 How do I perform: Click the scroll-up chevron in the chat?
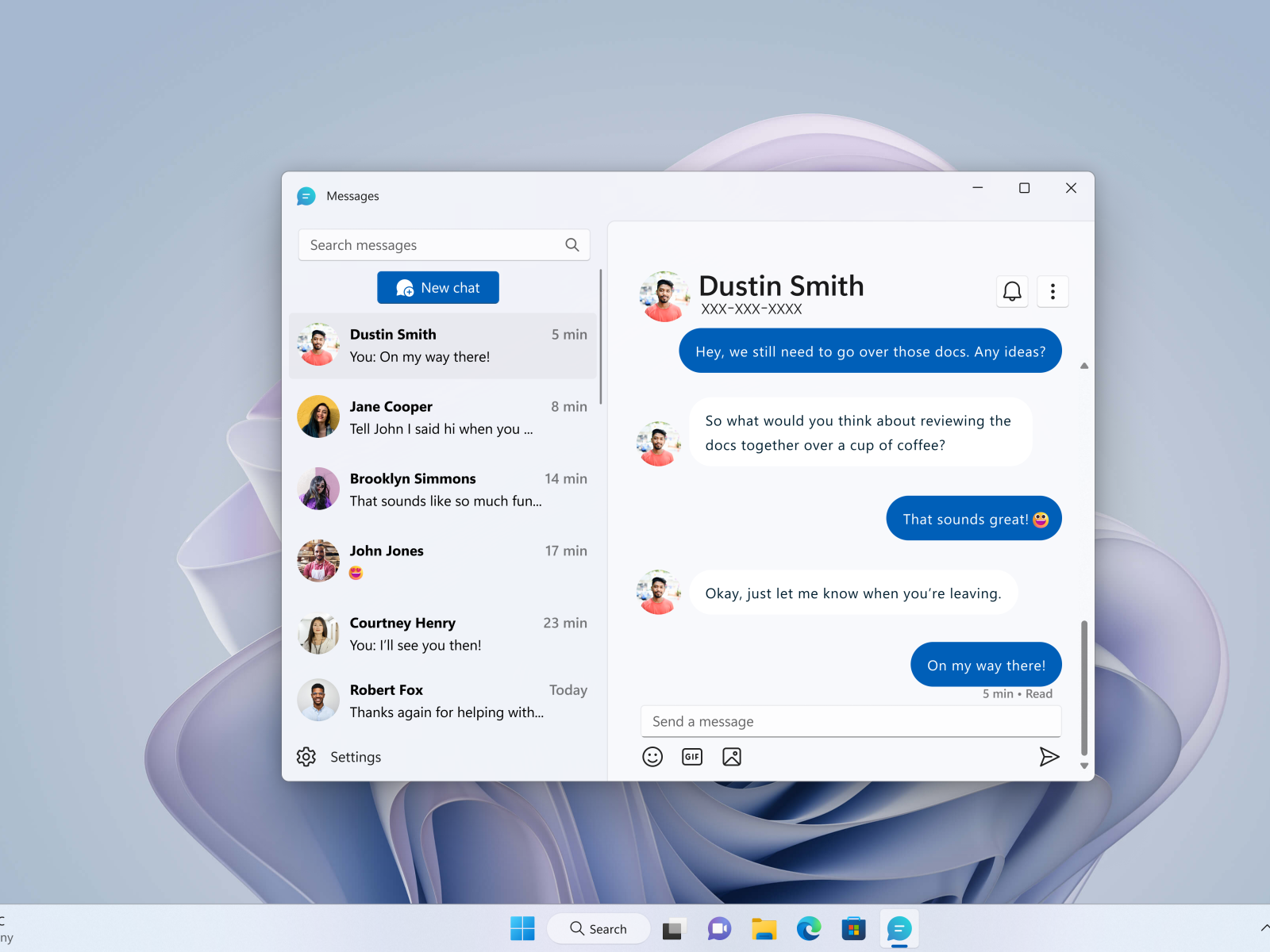(x=1083, y=366)
